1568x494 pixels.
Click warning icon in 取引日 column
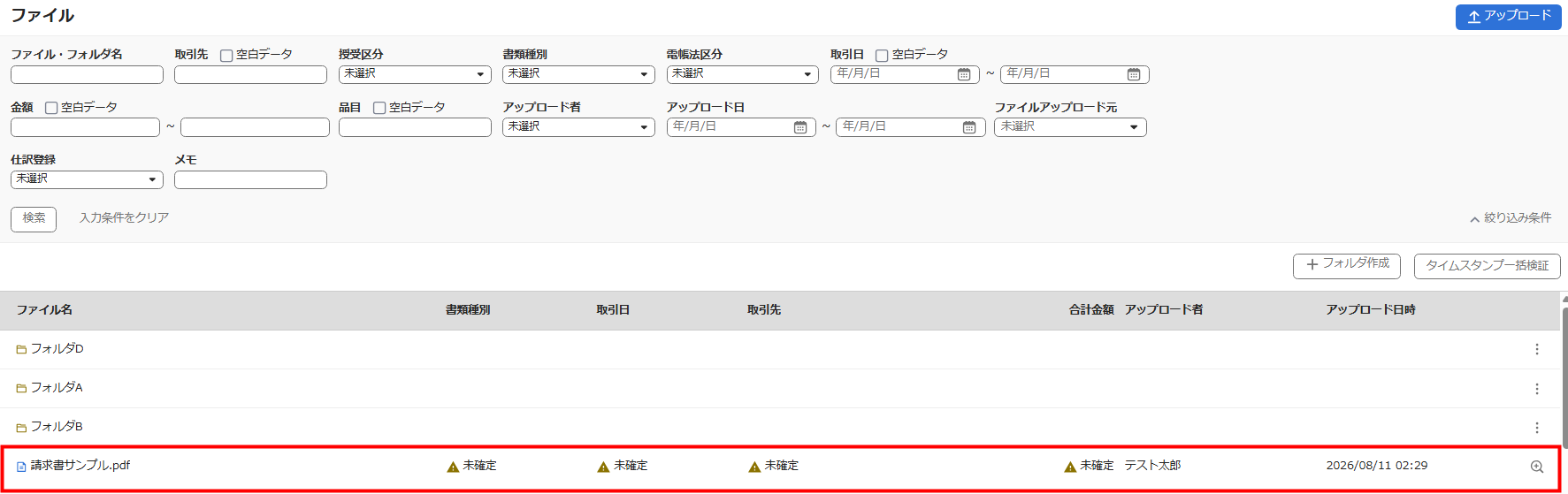pyautogui.click(x=604, y=467)
